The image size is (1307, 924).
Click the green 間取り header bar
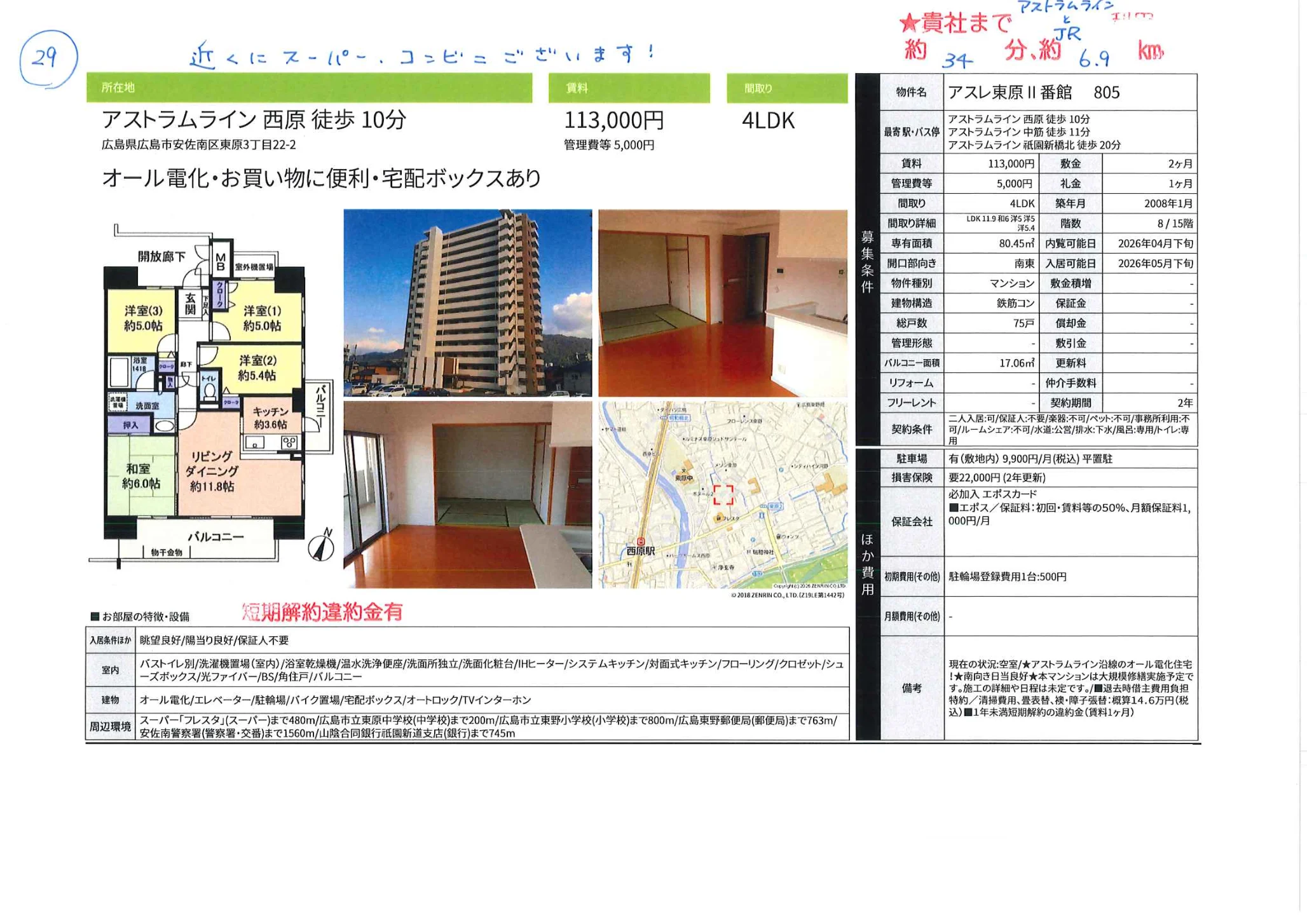787,88
